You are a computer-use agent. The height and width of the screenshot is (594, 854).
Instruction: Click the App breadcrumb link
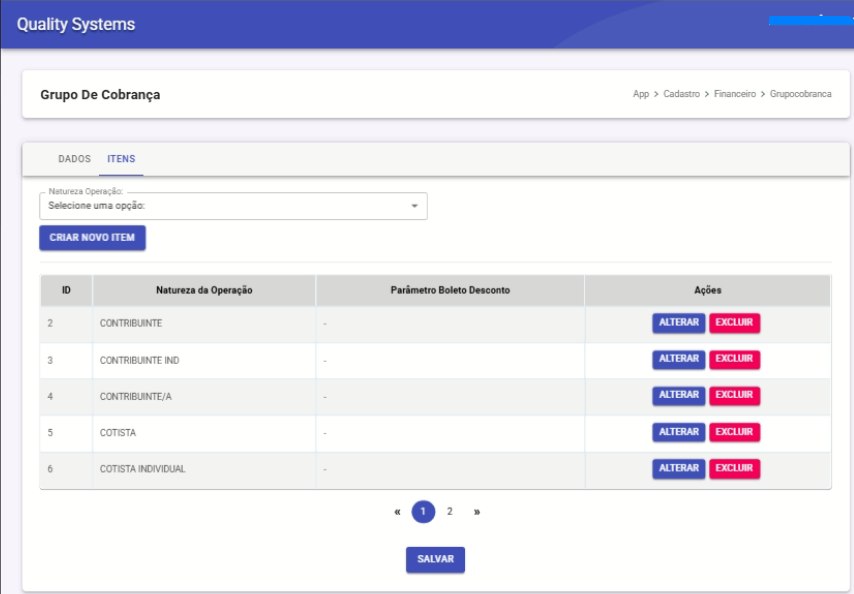coord(641,94)
